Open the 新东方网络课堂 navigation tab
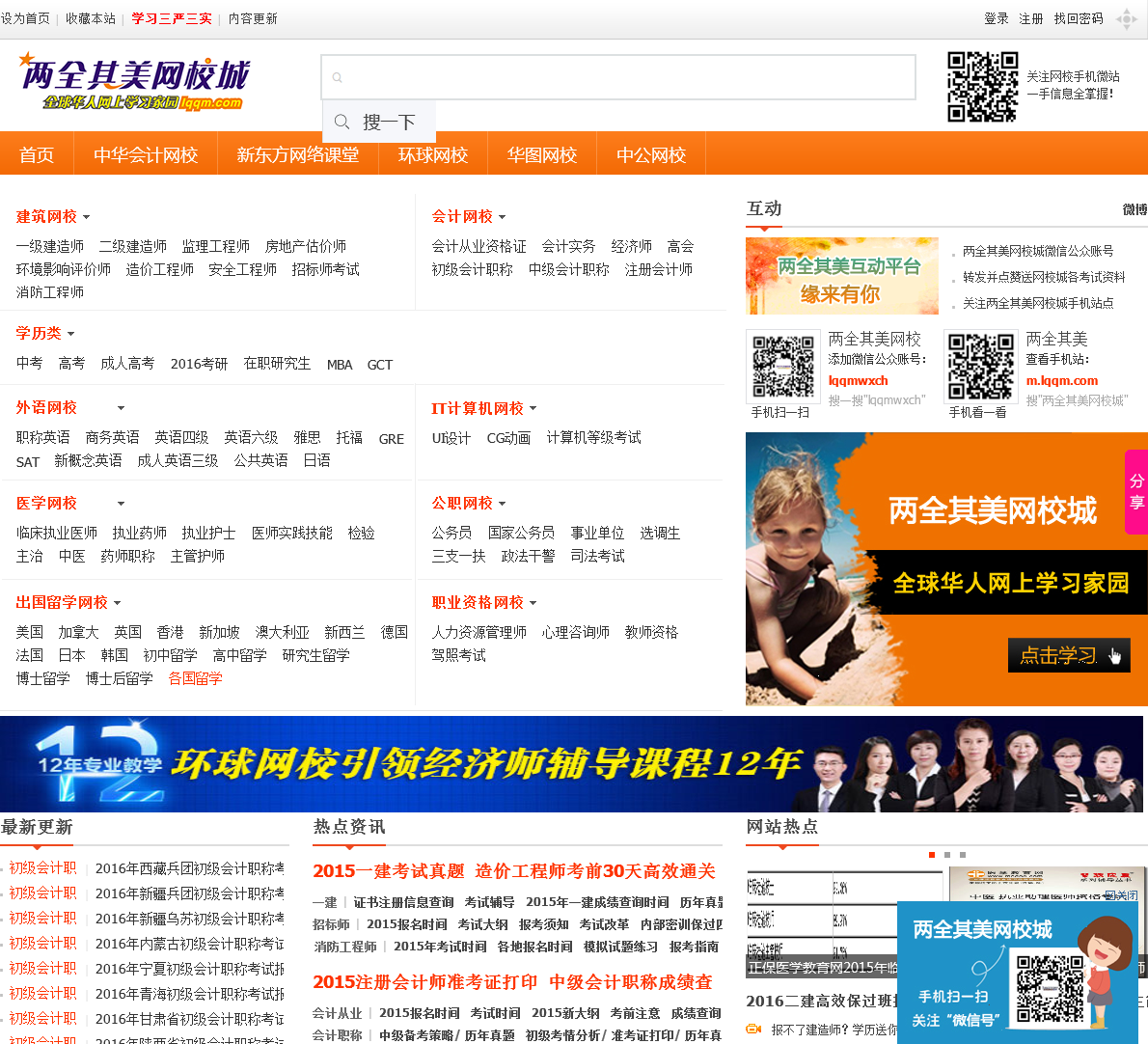 (x=297, y=155)
